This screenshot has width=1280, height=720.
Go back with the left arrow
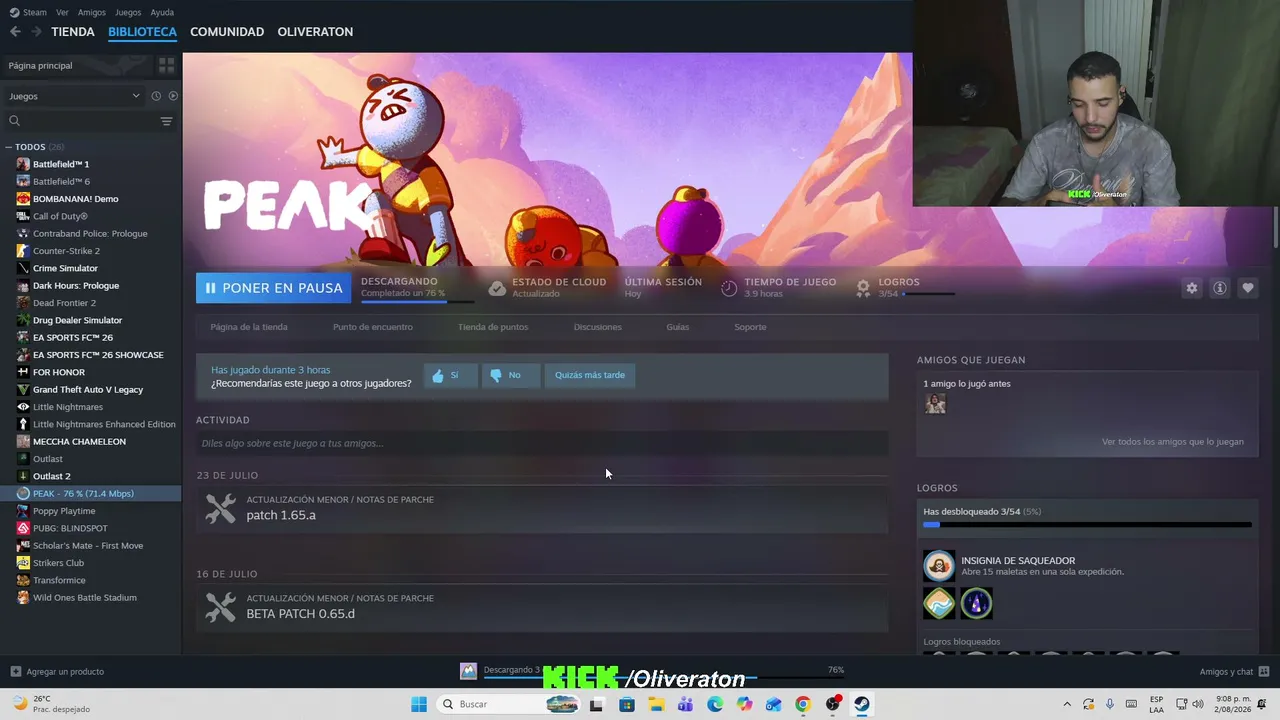[x=15, y=32]
